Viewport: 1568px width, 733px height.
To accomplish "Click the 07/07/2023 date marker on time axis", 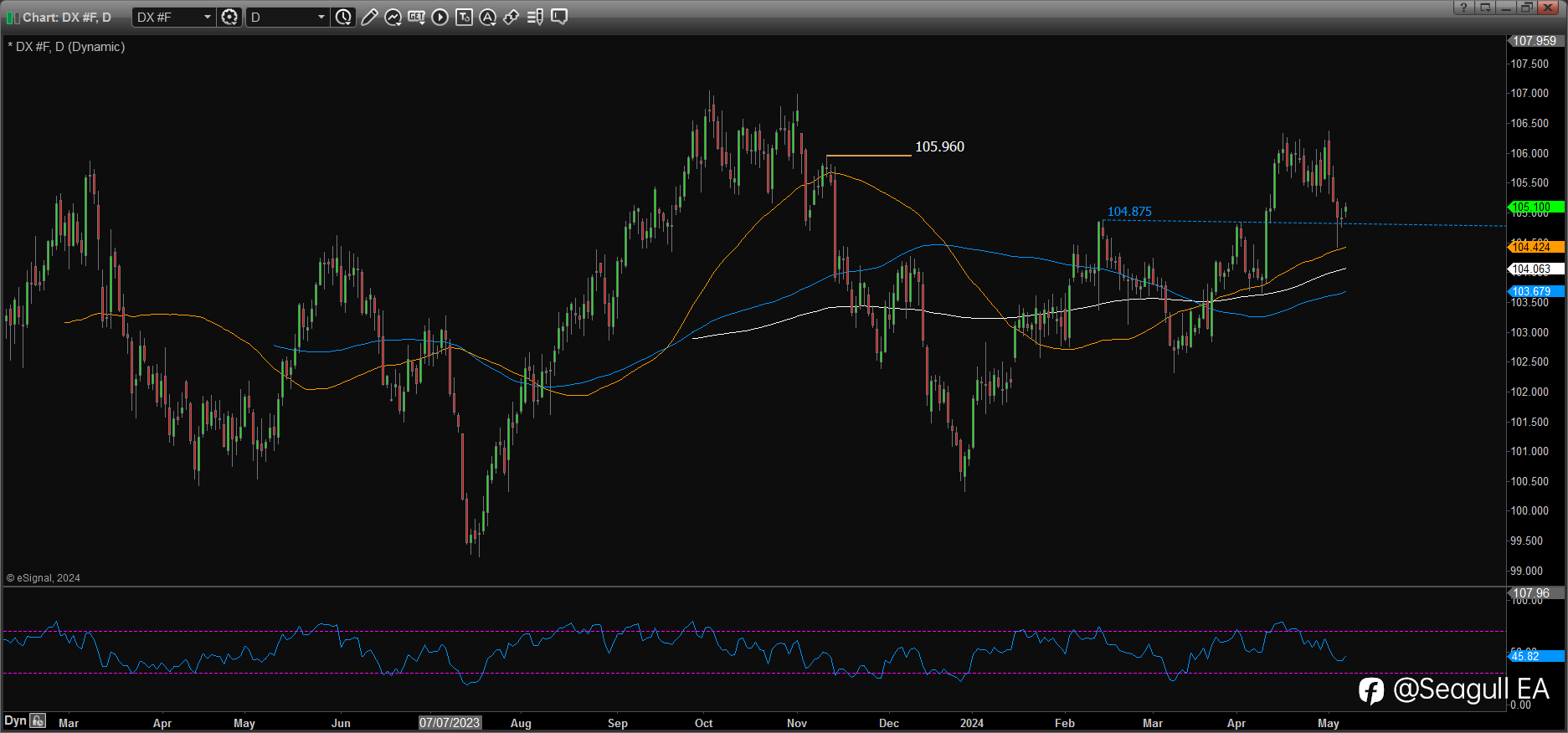I will [450, 723].
